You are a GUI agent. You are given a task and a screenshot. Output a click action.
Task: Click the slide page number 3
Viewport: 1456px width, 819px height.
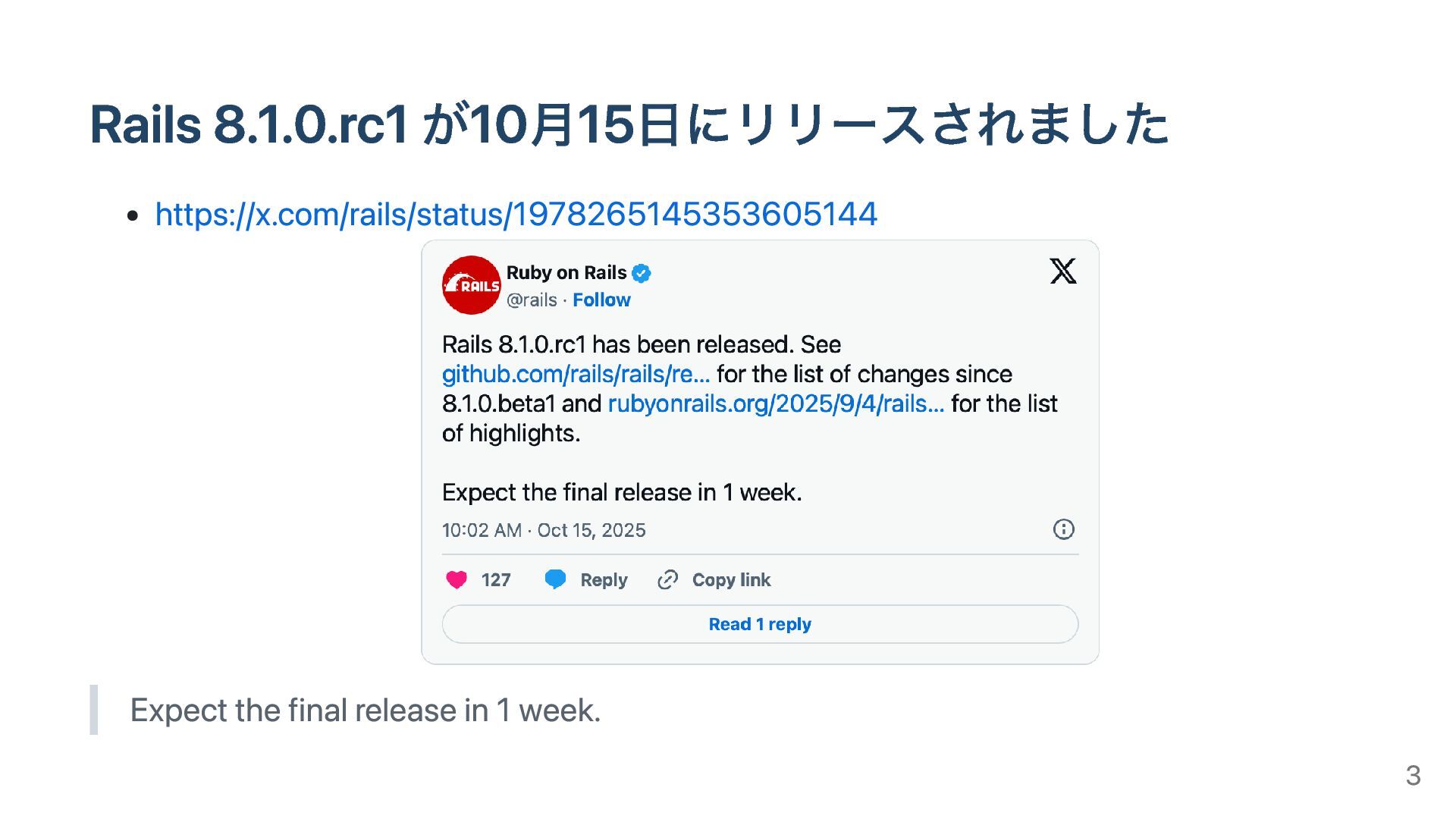click(1413, 775)
